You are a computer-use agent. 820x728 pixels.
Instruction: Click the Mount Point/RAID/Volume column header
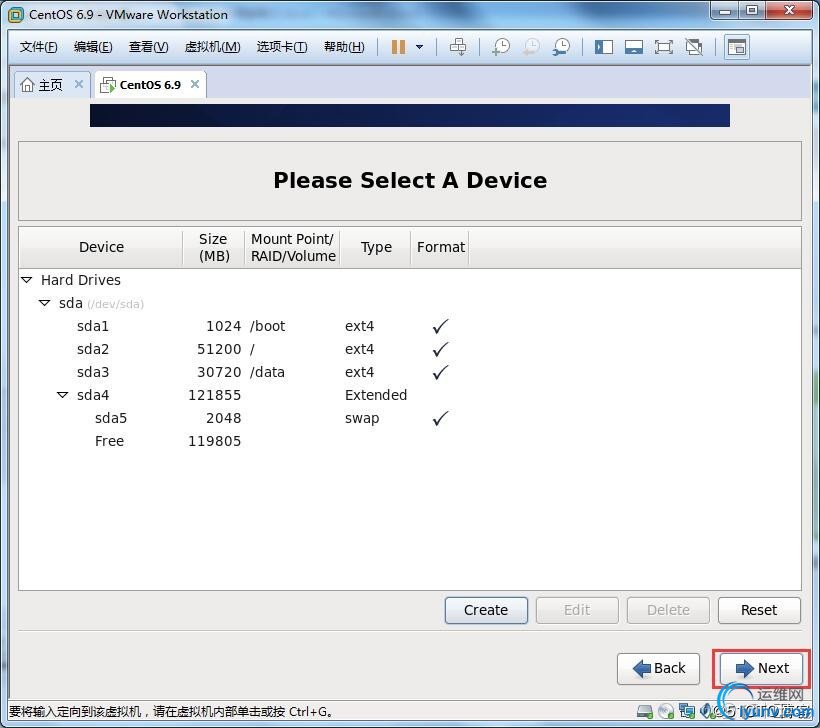[292, 247]
